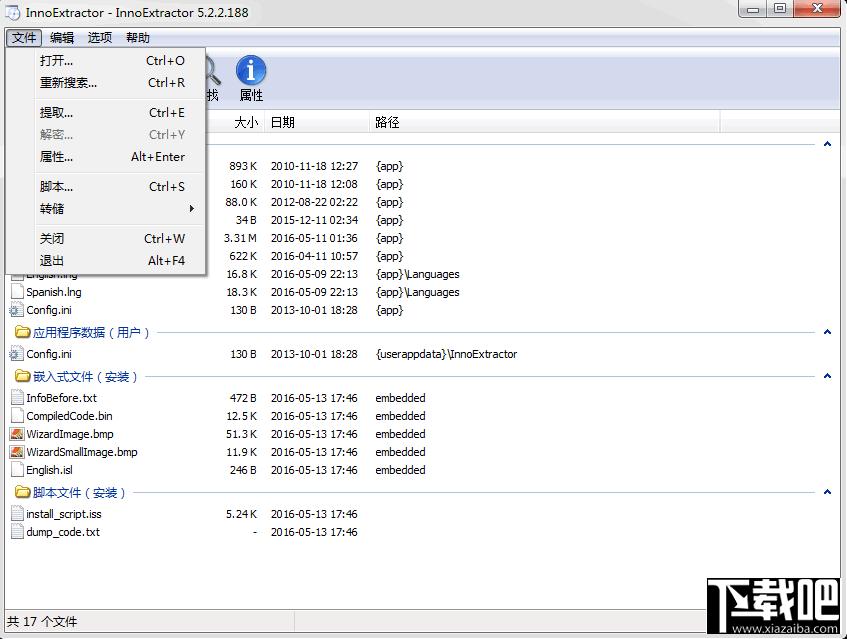Click the 脚本文件 folder group icon

tap(22, 493)
